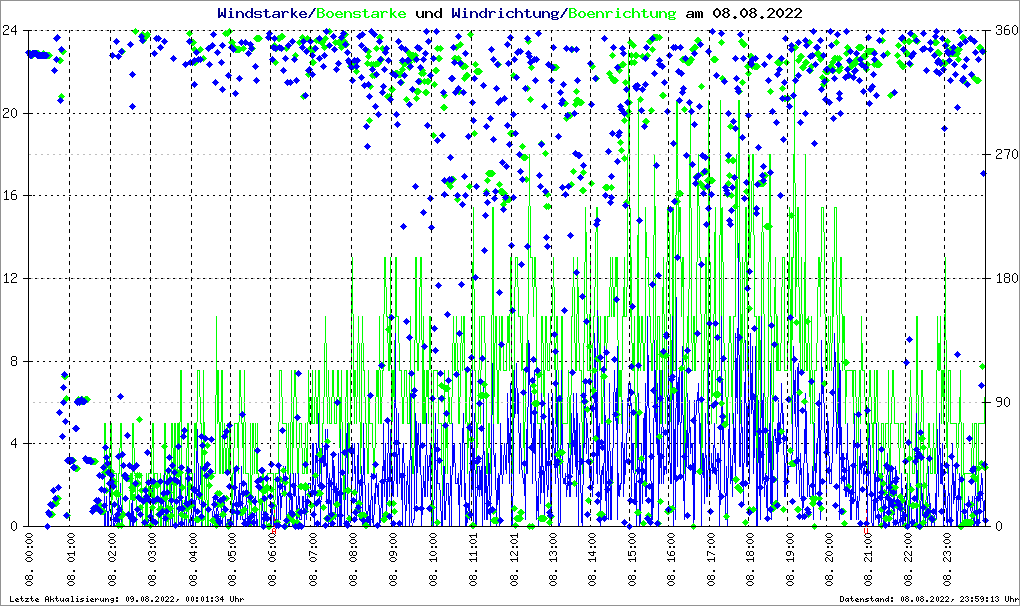Viewport: 1020px width, 606px height.
Task: Click the "270" direction axis label
Action: point(1003,155)
